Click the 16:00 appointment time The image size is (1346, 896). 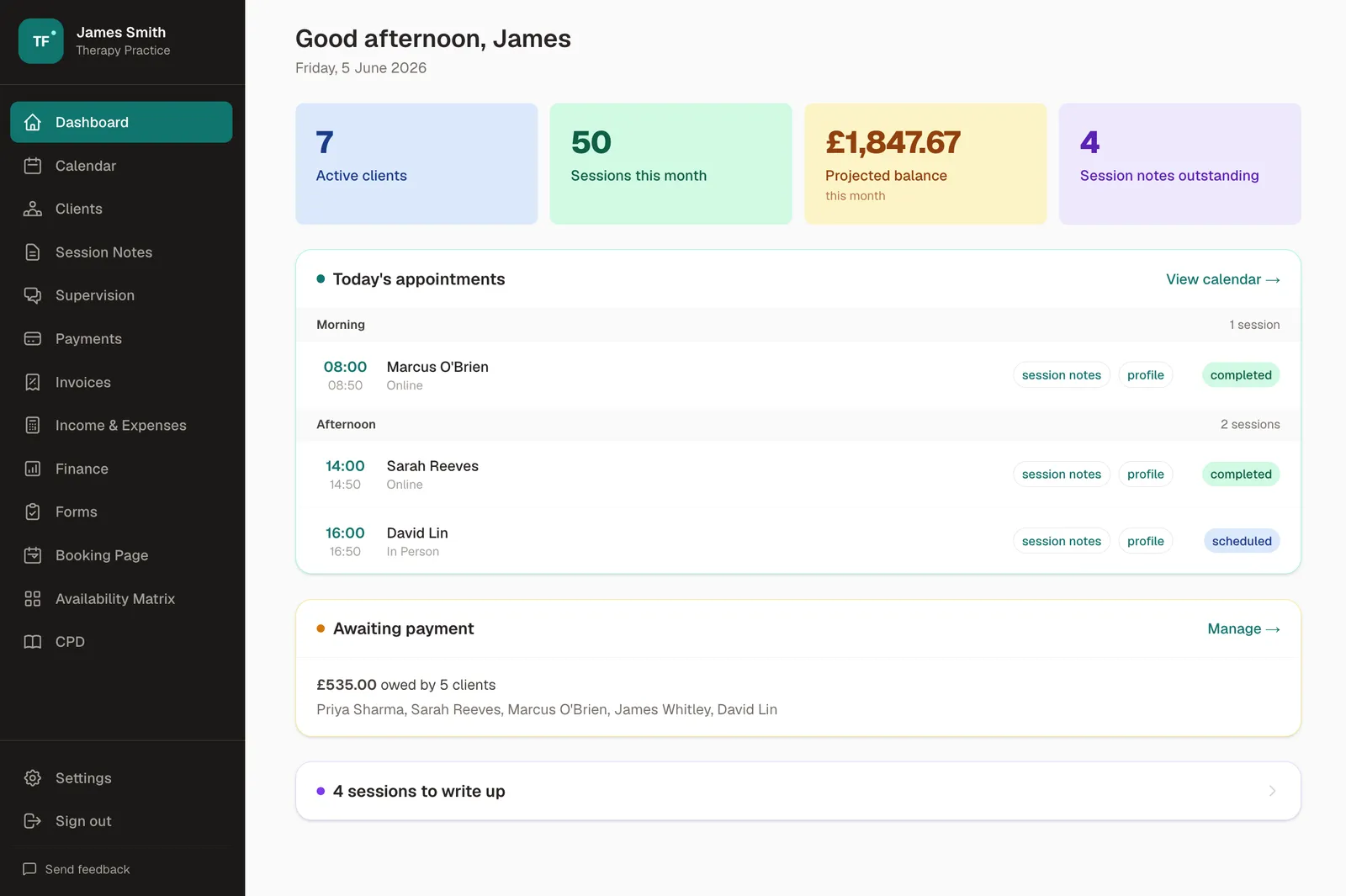345,533
